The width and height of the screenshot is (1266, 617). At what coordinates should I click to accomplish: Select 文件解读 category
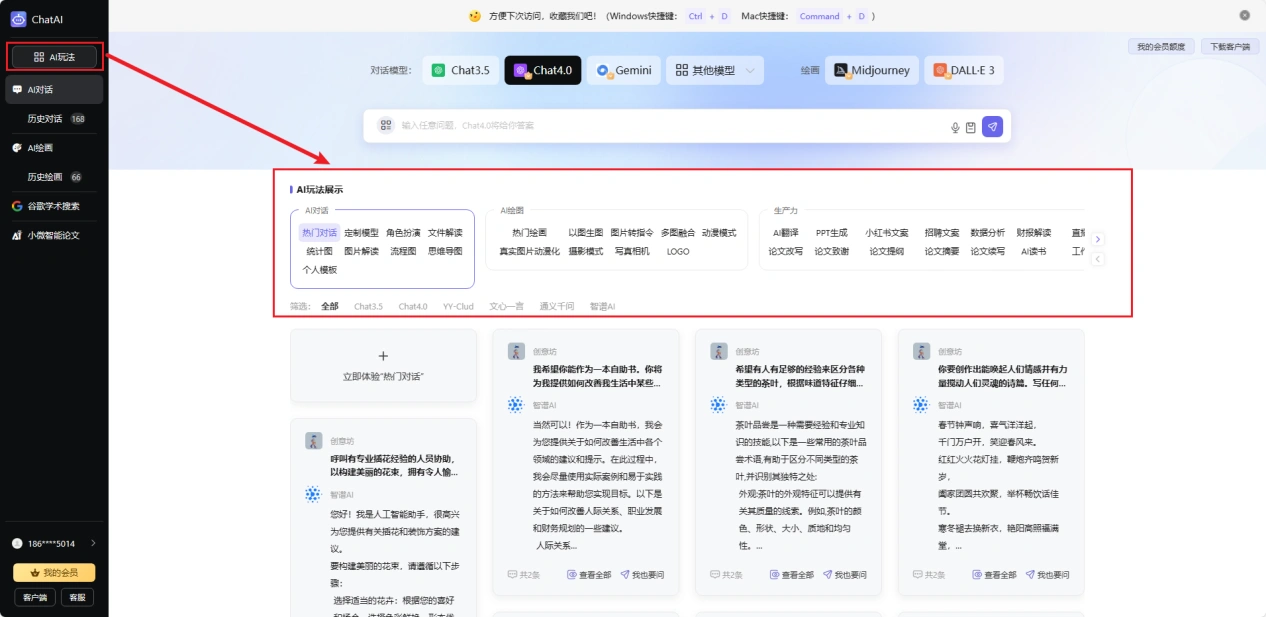click(445, 232)
